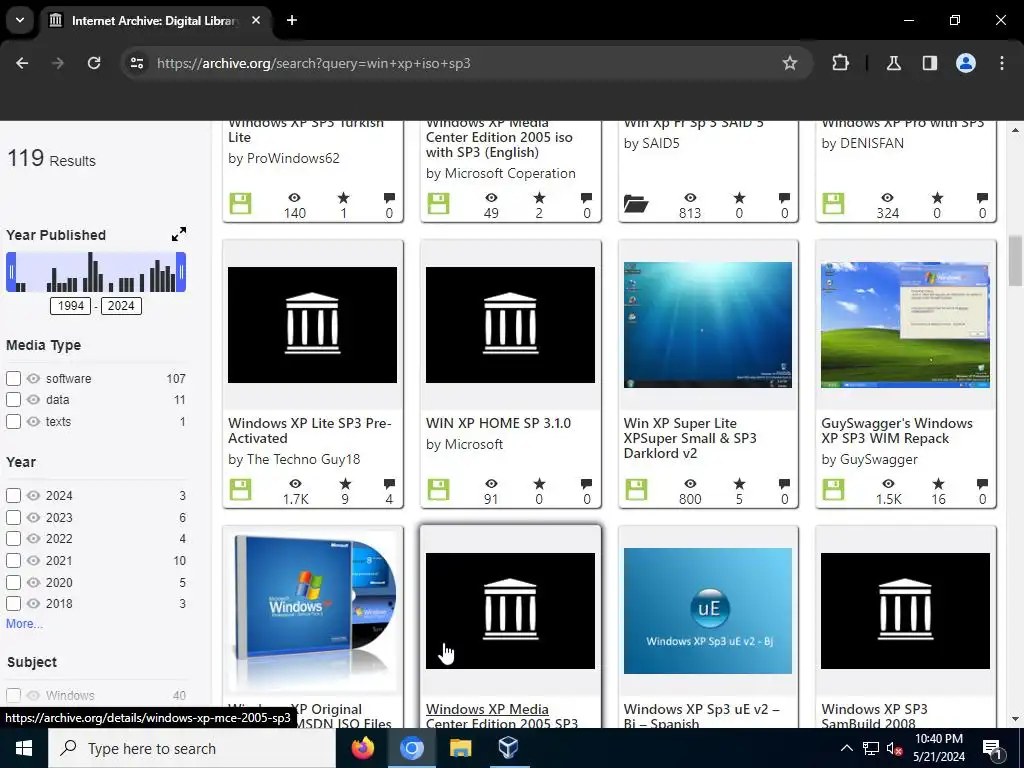Click floppy icon on WIN XP HOME card
The width and height of the screenshot is (1024, 768).
438,490
